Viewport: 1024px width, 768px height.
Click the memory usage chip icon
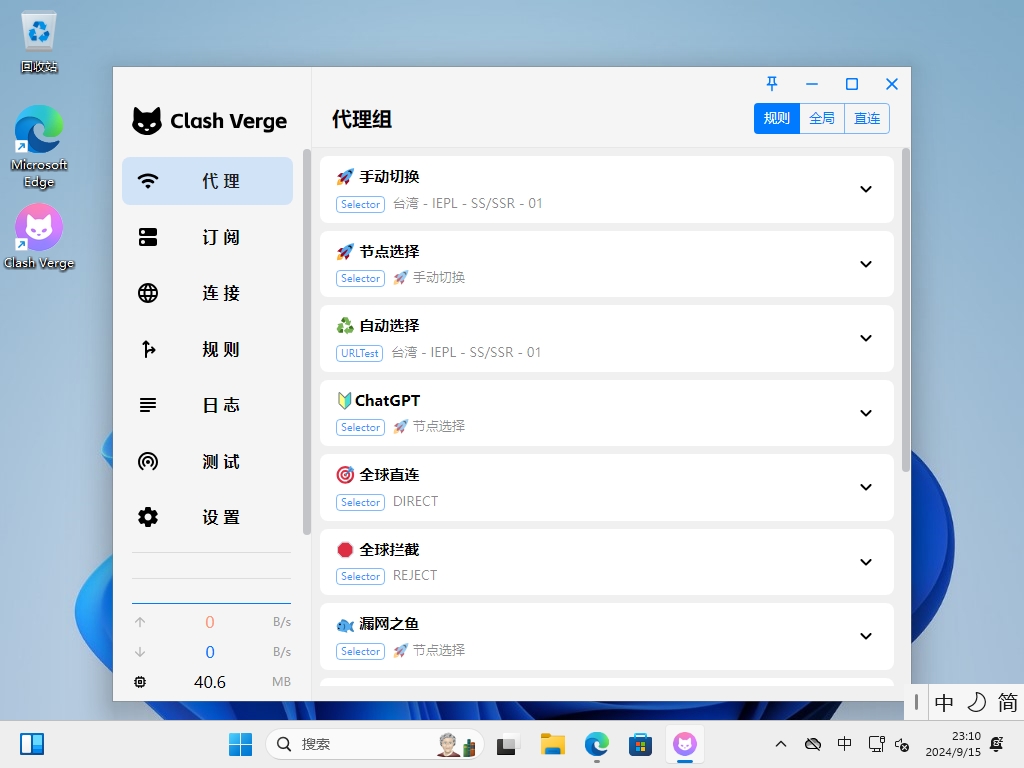140,682
